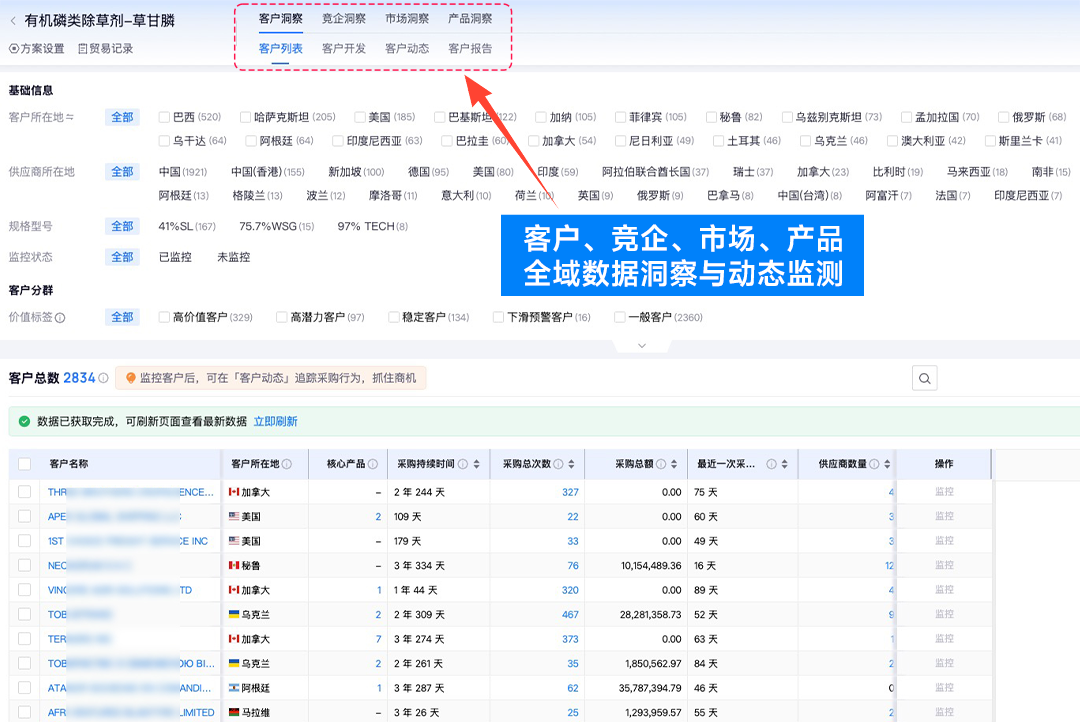Image resolution: width=1080 pixels, height=722 pixels.
Task: Sort table by 采购总次数 column
Action: coord(573,464)
